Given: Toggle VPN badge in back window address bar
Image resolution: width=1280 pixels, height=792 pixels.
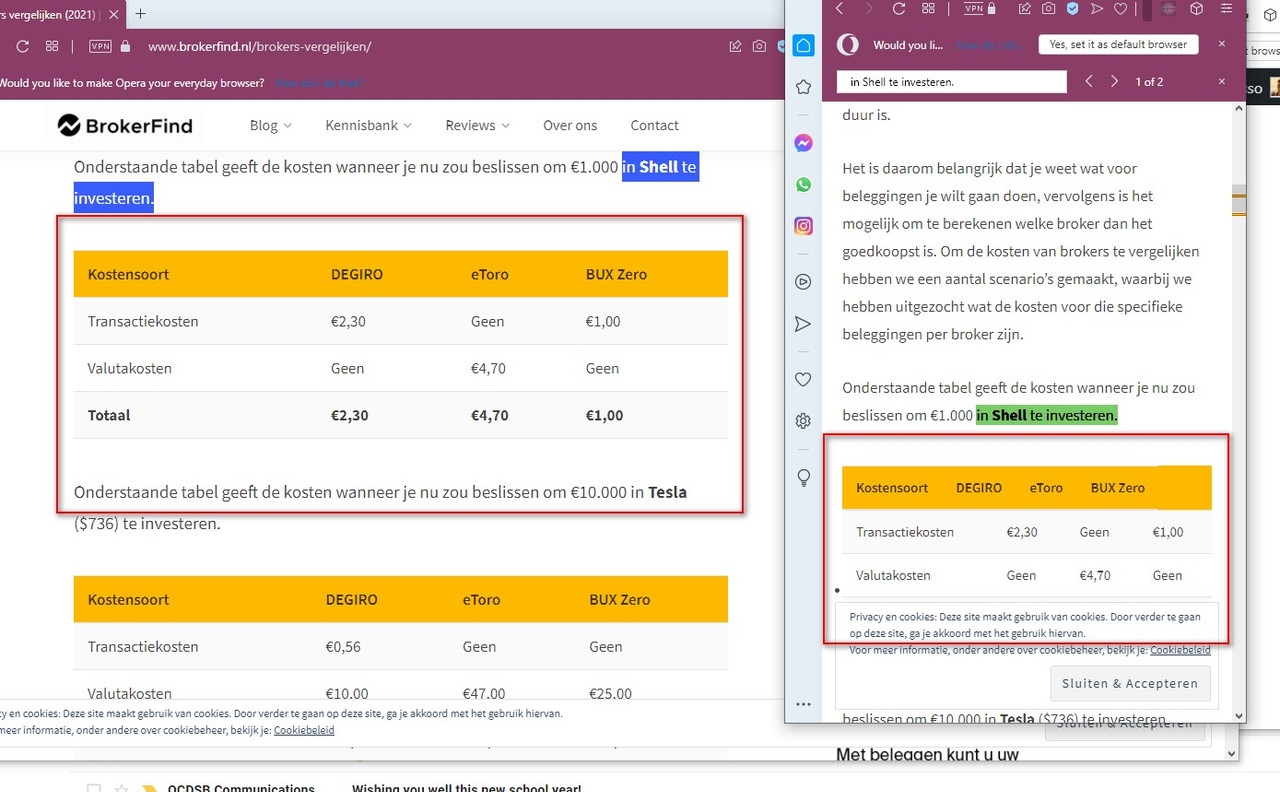Looking at the screenshot, I should tap(100, 46).
